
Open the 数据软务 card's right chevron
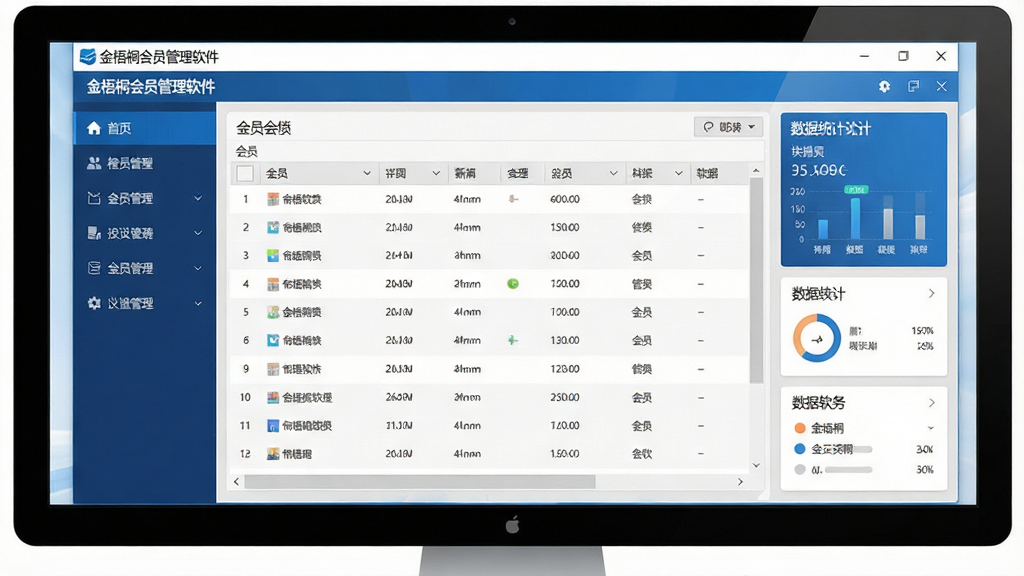coord(931,403)
